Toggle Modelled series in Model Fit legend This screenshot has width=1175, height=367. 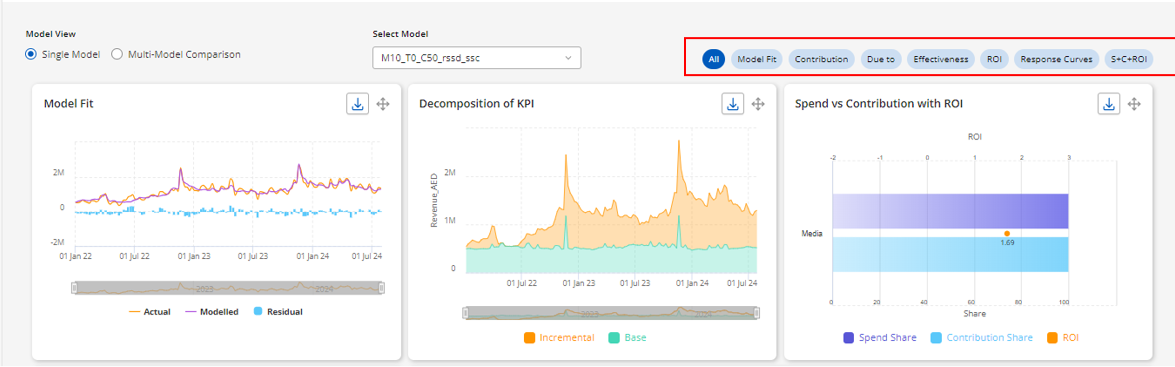tap(211, 312)
